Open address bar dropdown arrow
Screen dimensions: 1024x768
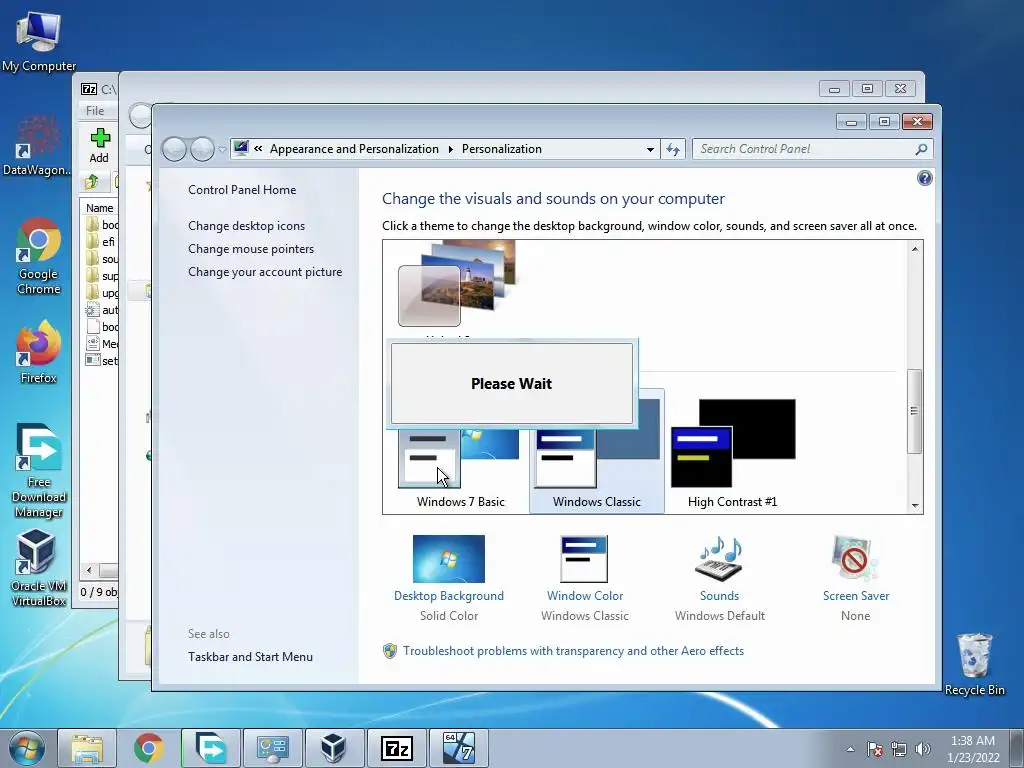tap(650, 149)
